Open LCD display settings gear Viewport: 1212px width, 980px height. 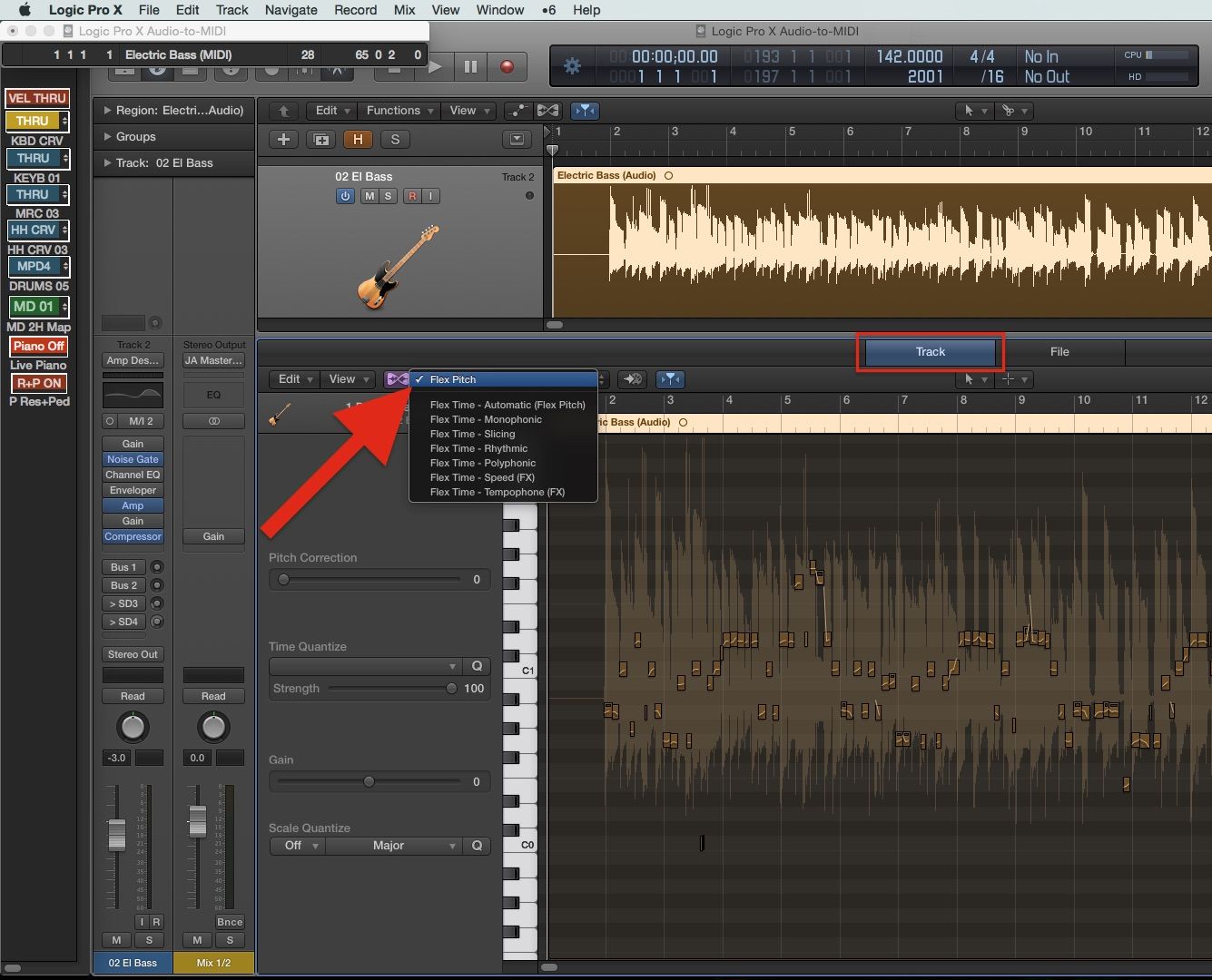coord(572,66)
